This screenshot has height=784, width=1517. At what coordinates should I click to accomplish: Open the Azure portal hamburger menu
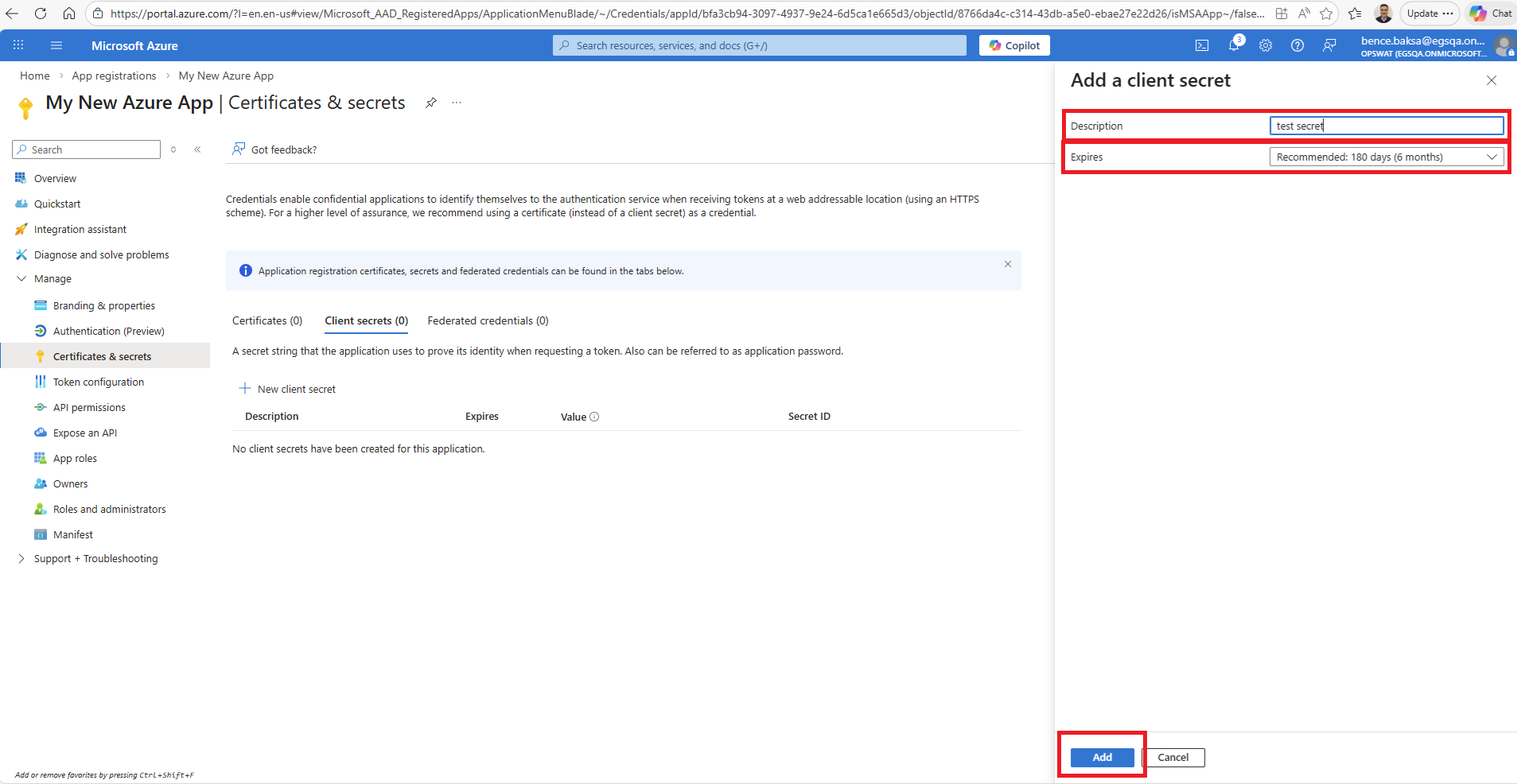(x=56, y=46)
